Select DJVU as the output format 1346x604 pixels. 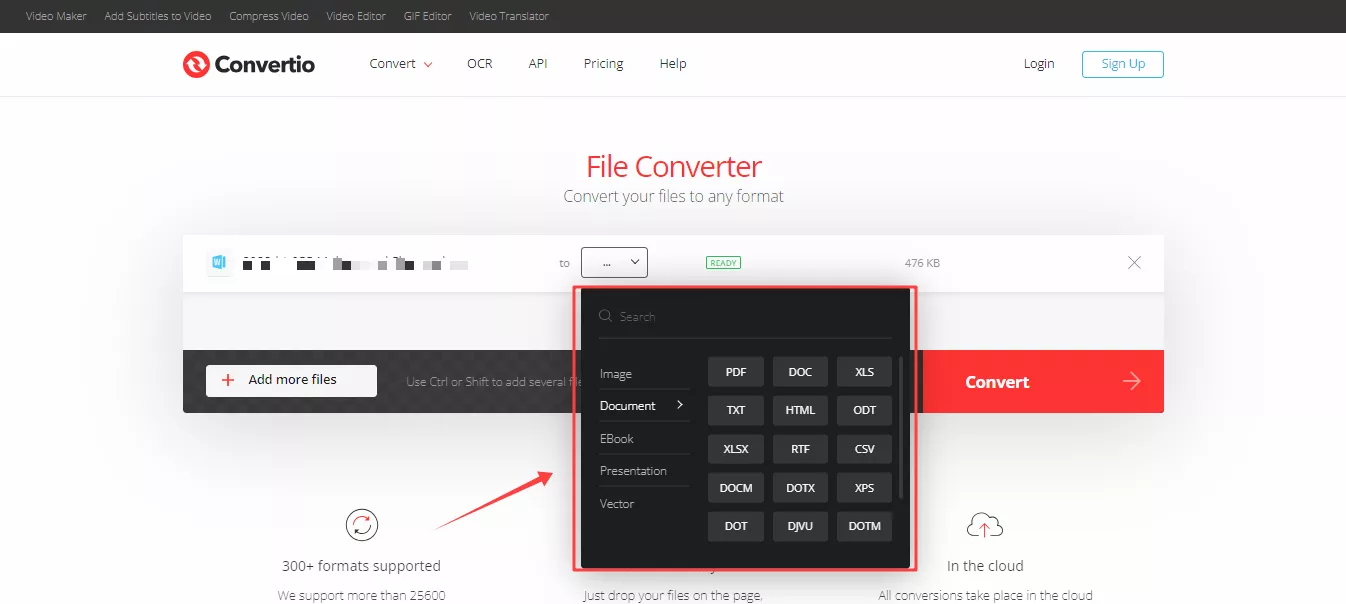pos(800,526)
